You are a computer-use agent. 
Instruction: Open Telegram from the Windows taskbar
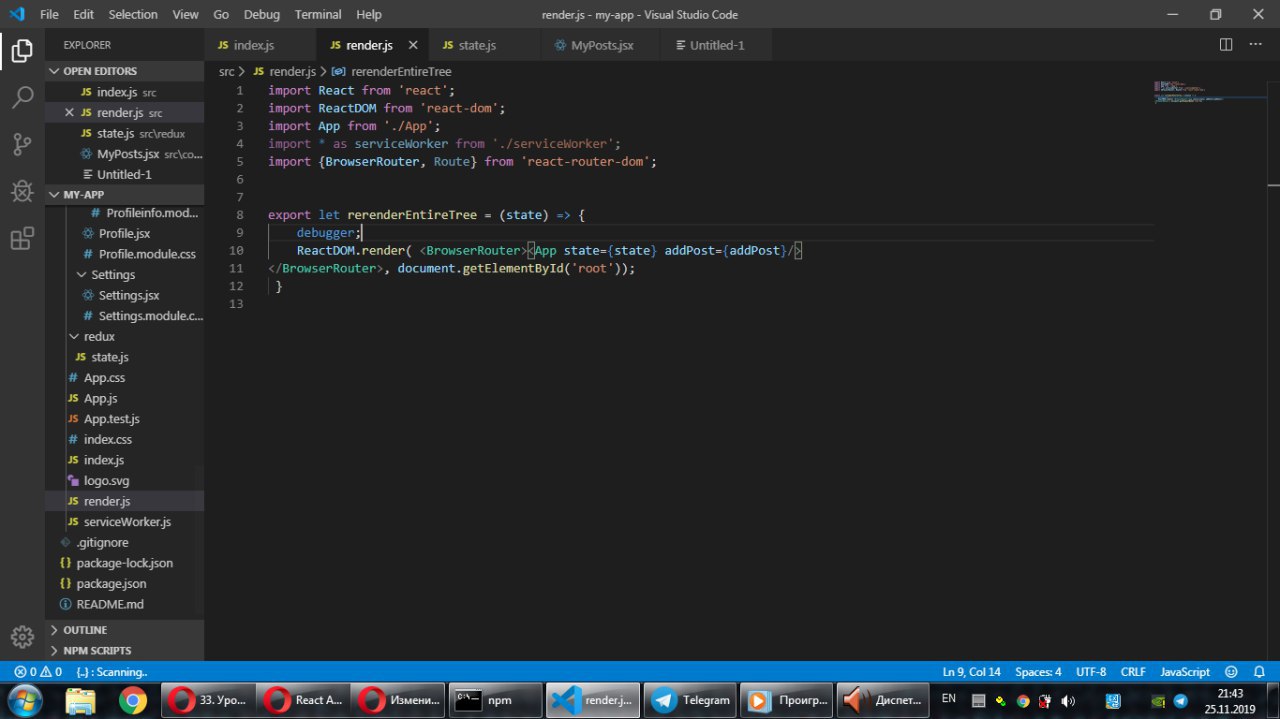(x=691, y=700)
